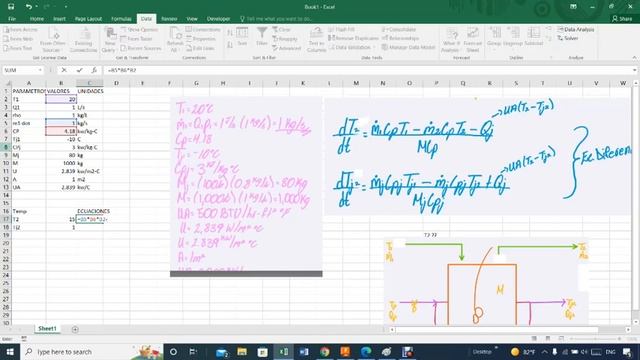
Task: Switch to the Home ribbon tab
Action: pos(37,19)
